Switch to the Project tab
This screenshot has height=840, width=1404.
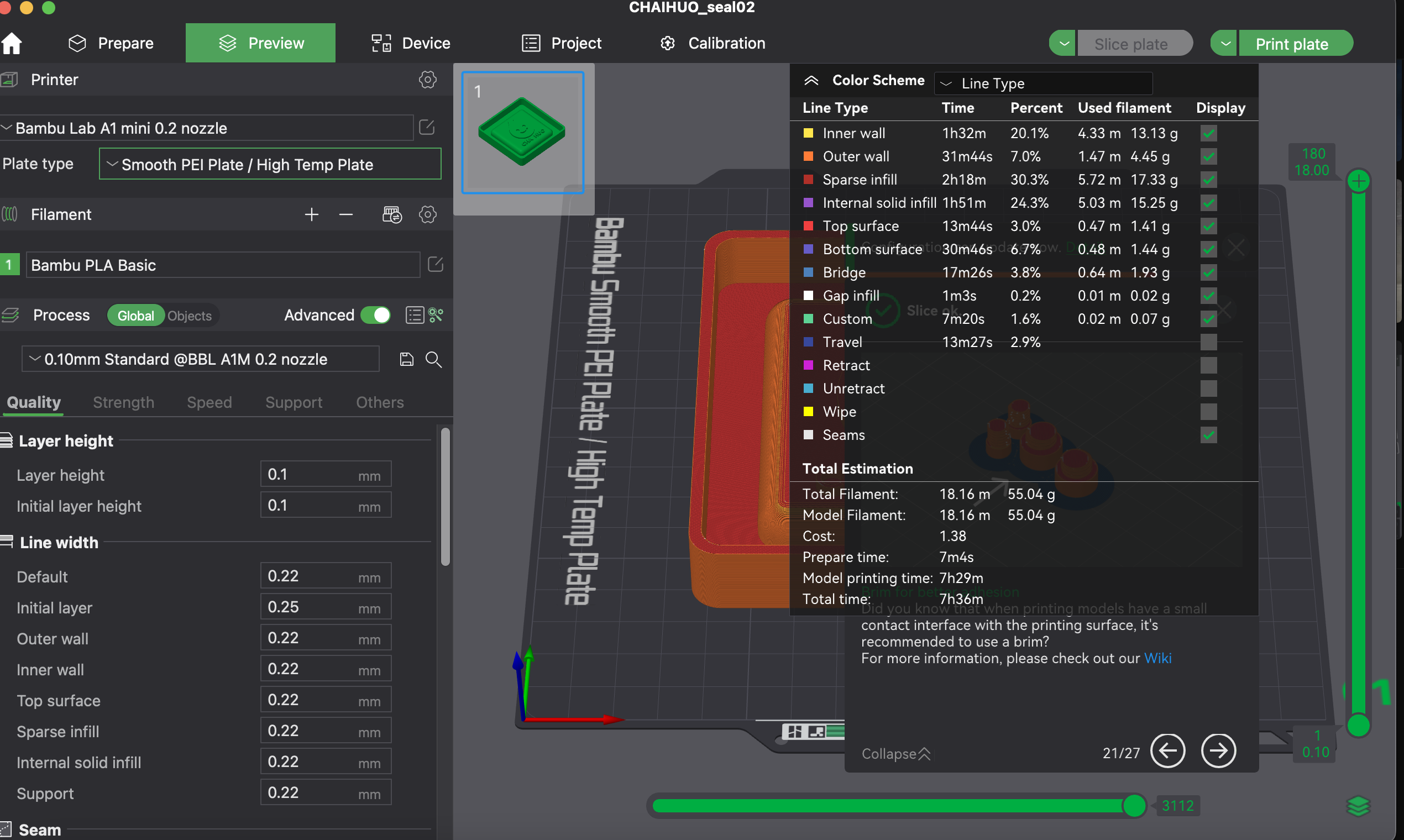point(562,43)
